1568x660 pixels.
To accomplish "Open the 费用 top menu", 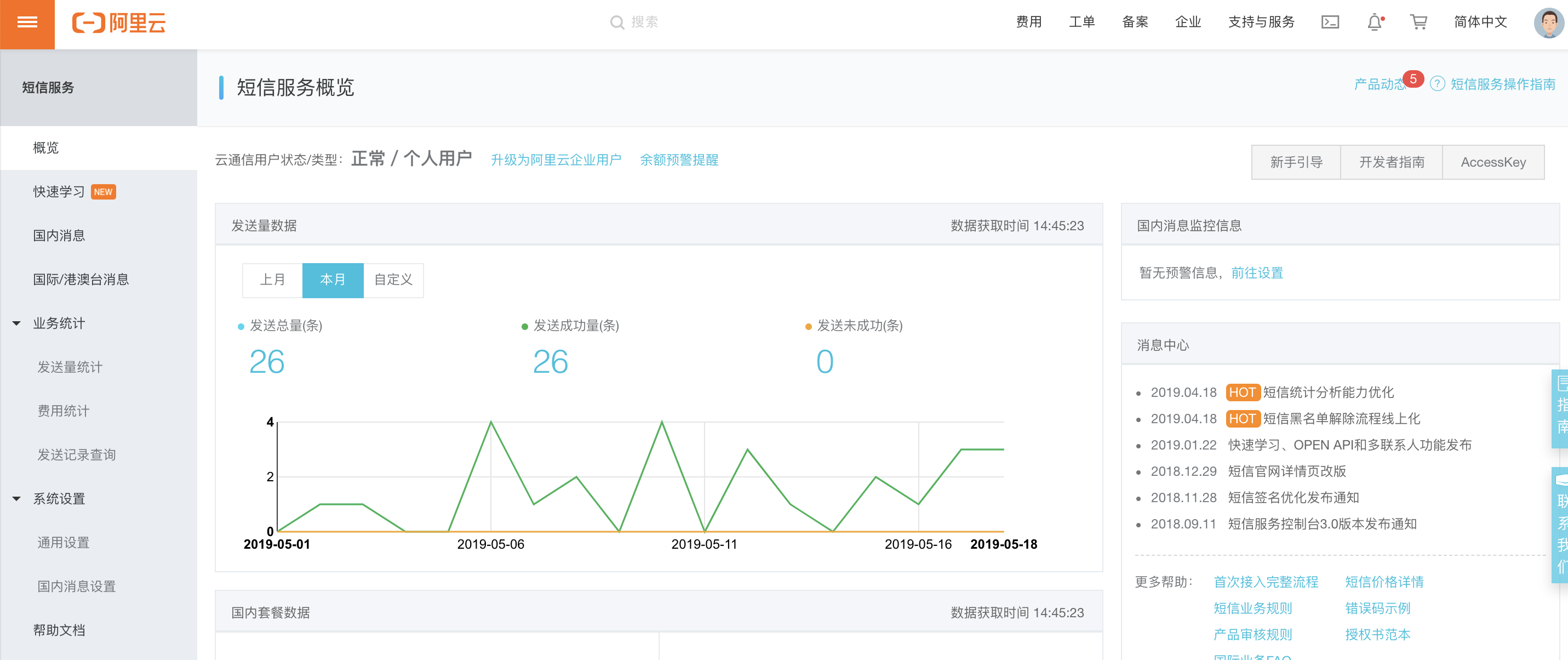I will 1029,22.
